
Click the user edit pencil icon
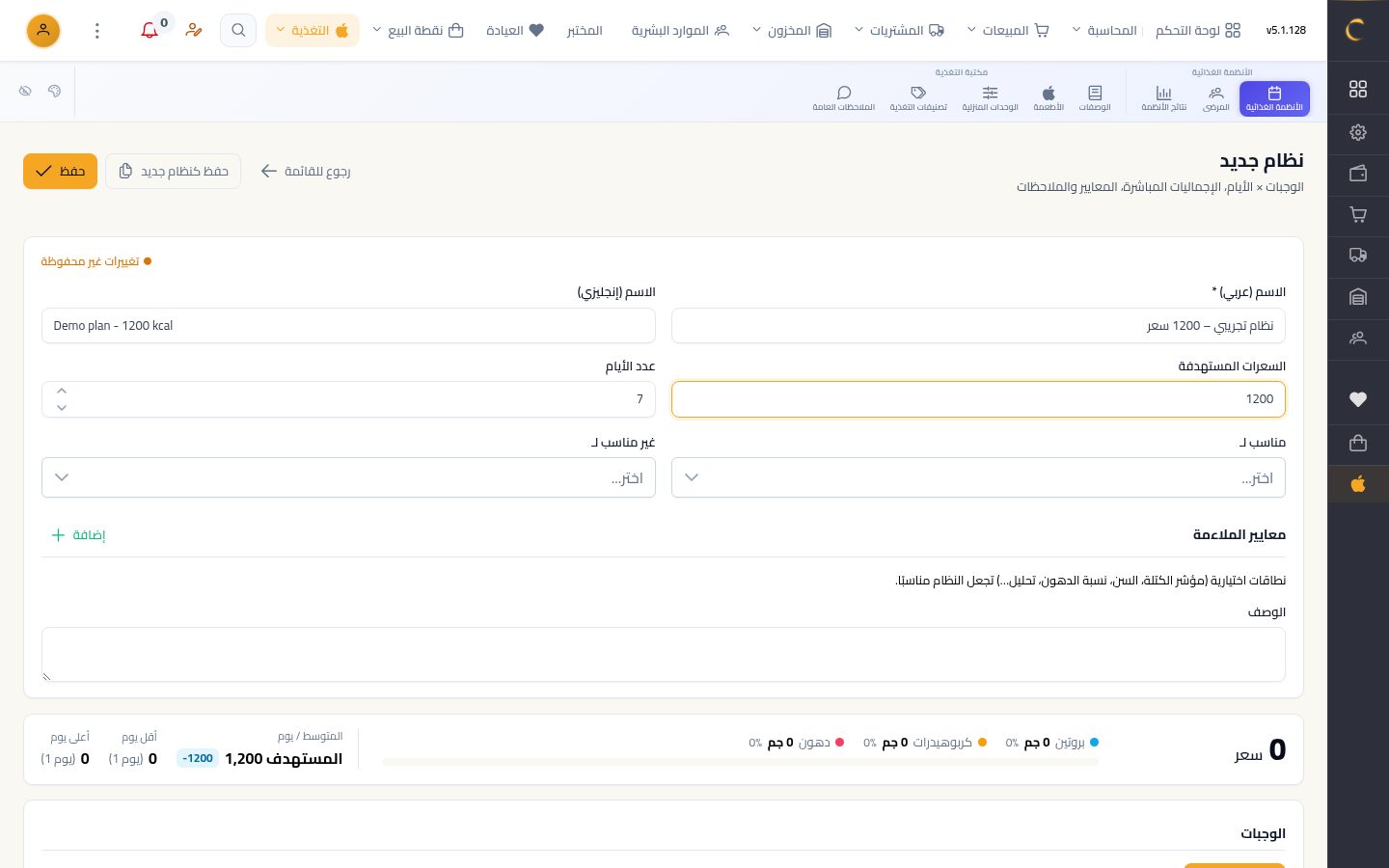click(194, 30)
